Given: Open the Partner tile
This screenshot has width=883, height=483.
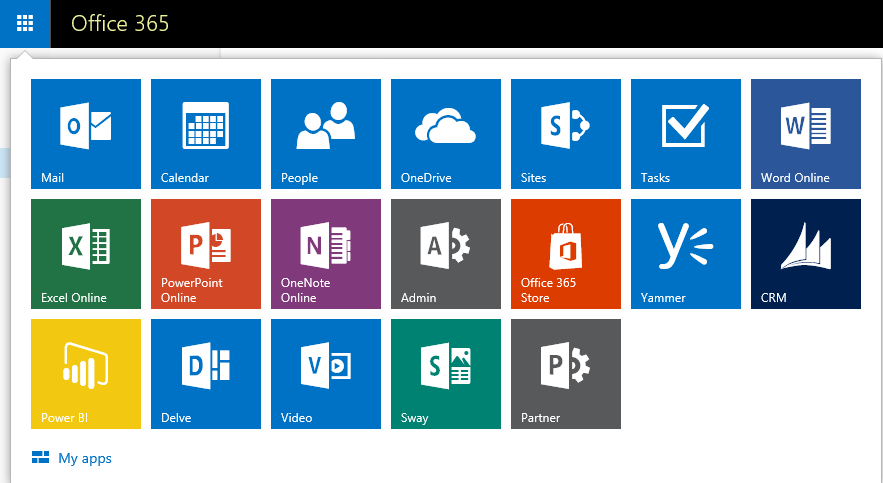Looking at the screenshot, I should (565, 374).
